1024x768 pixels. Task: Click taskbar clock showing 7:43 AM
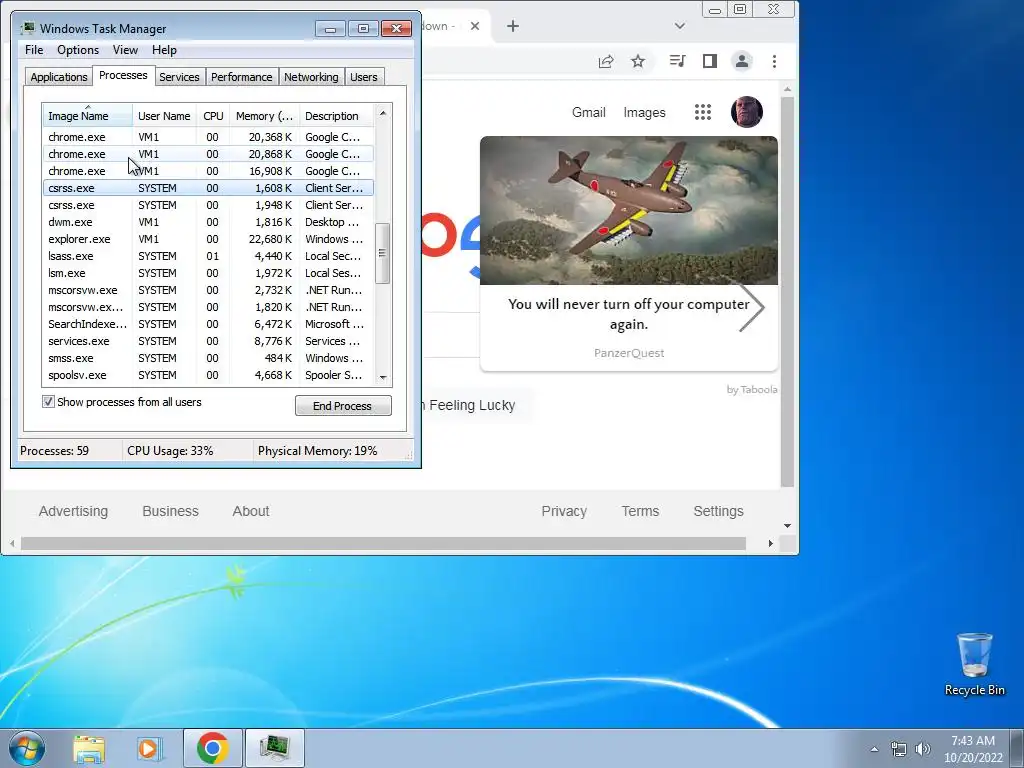pos(973,741)
